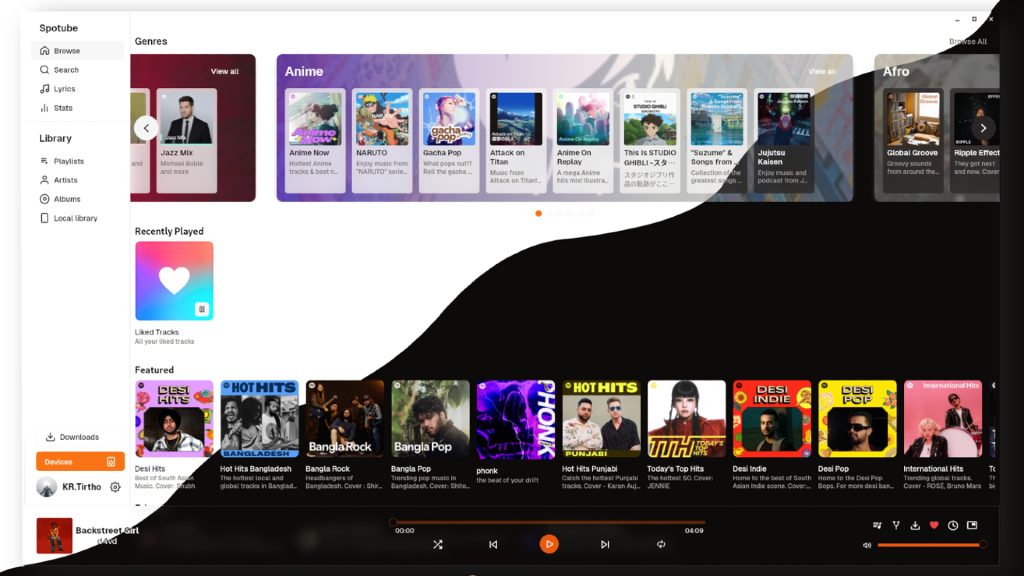Viewport: 1024px width, 576px height.
Task: Toggle repeat mode
Action: coord(660,544)
